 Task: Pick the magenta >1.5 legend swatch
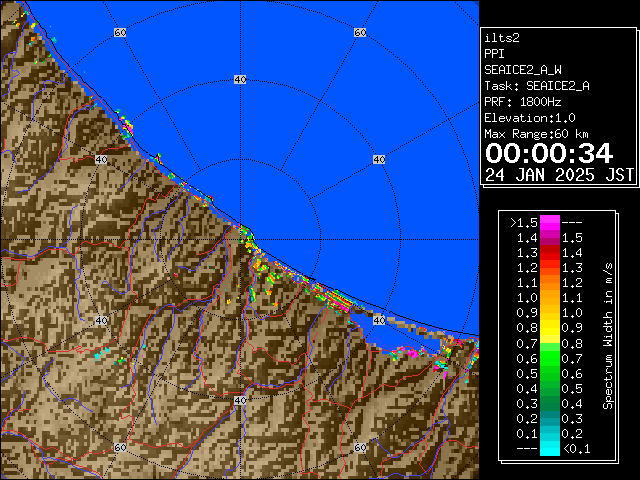(550, 223)
